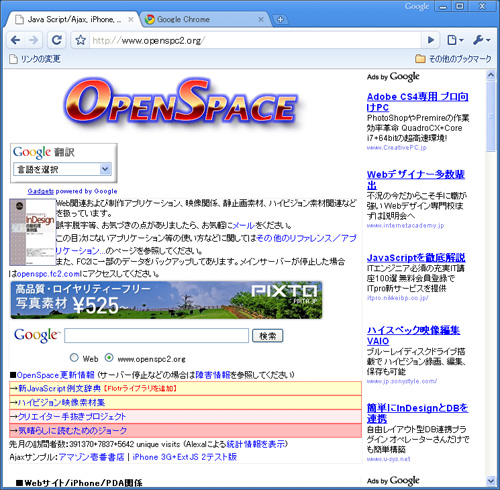Select the www.openspc2.org radio option
The image size is (500, 490).
(x=109, y=358)
